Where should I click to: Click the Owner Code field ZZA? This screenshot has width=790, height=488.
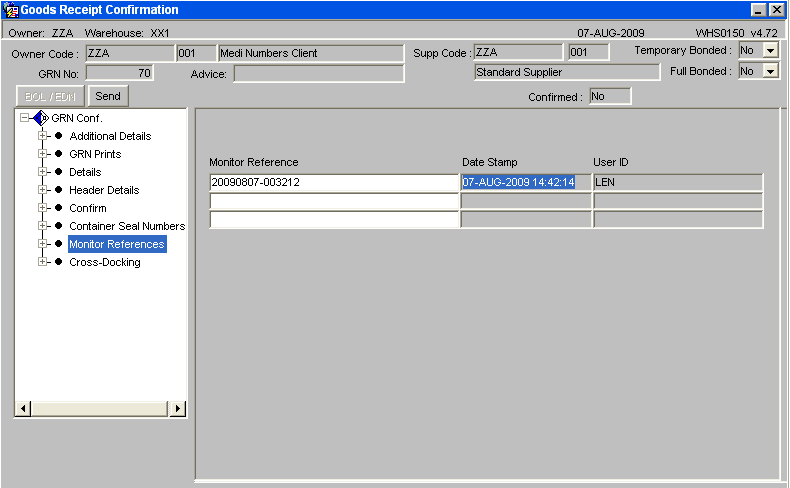point(130,53)
